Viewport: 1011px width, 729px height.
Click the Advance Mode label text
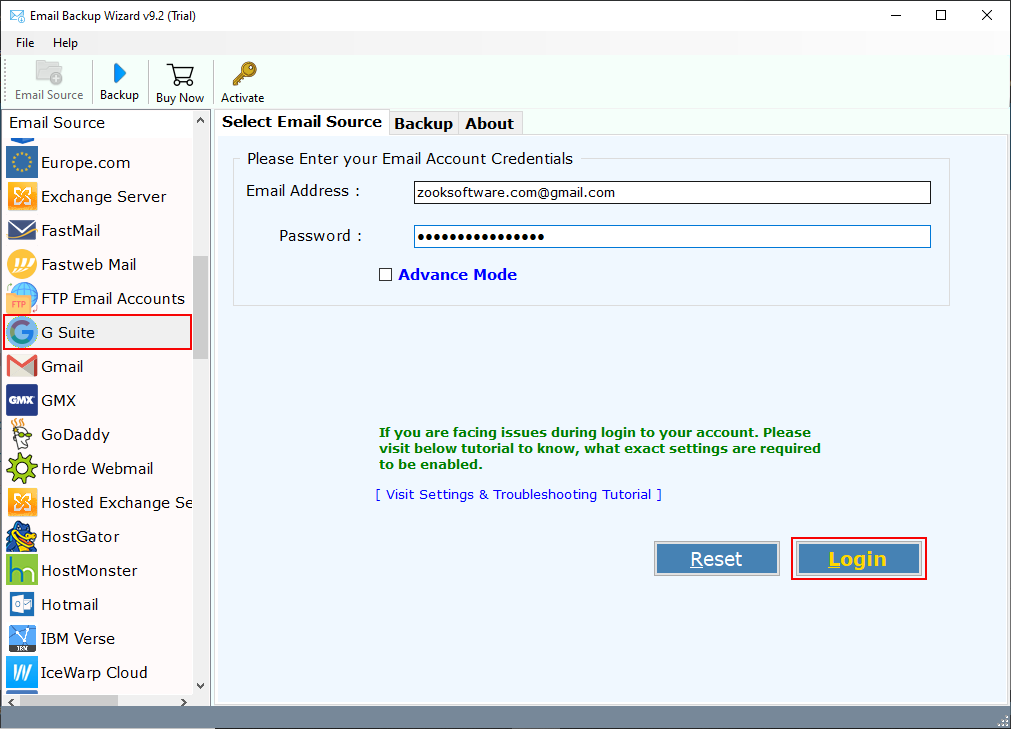[x=457, y=275]
